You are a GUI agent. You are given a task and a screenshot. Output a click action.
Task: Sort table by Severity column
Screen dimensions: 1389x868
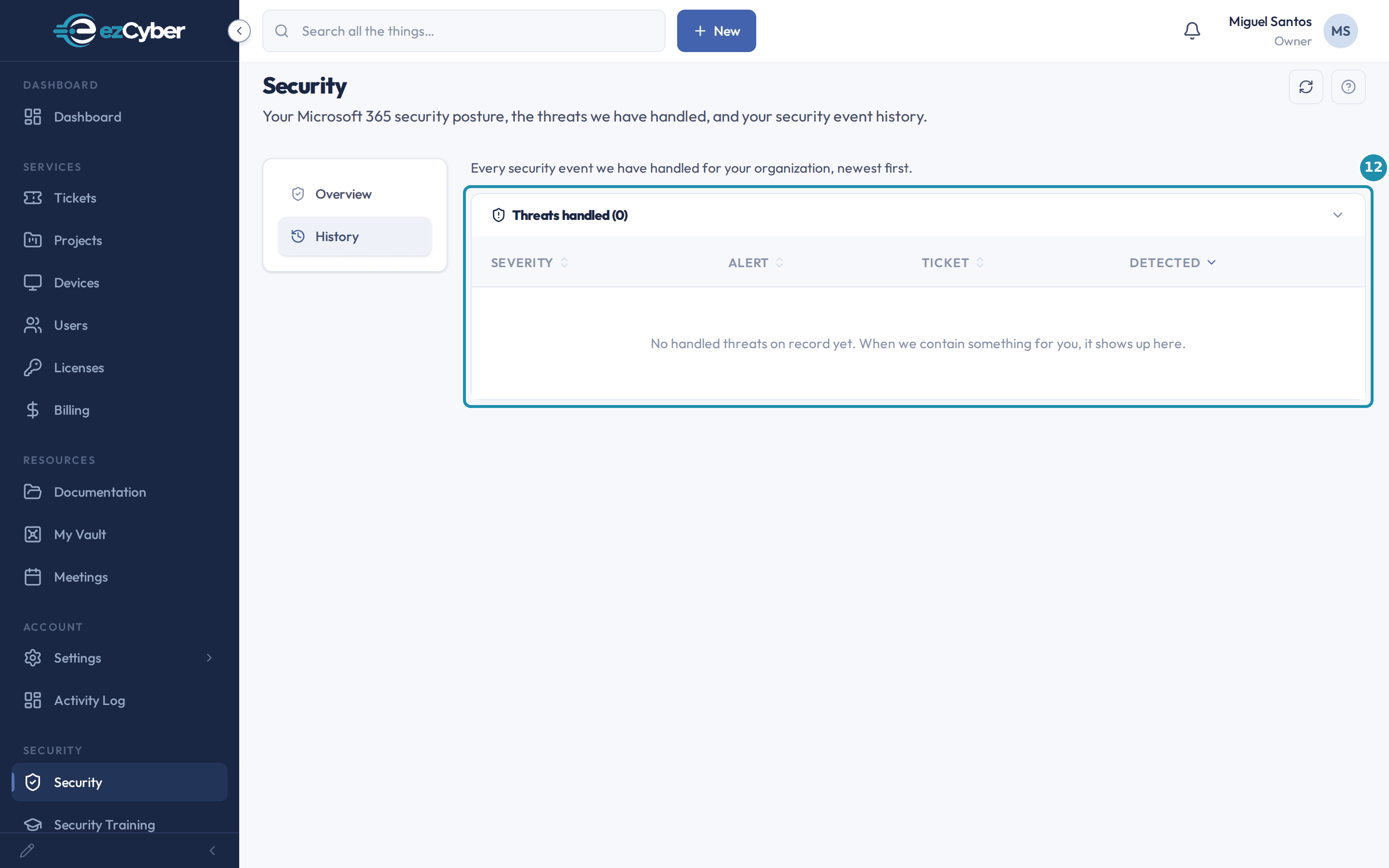[529, 263]
